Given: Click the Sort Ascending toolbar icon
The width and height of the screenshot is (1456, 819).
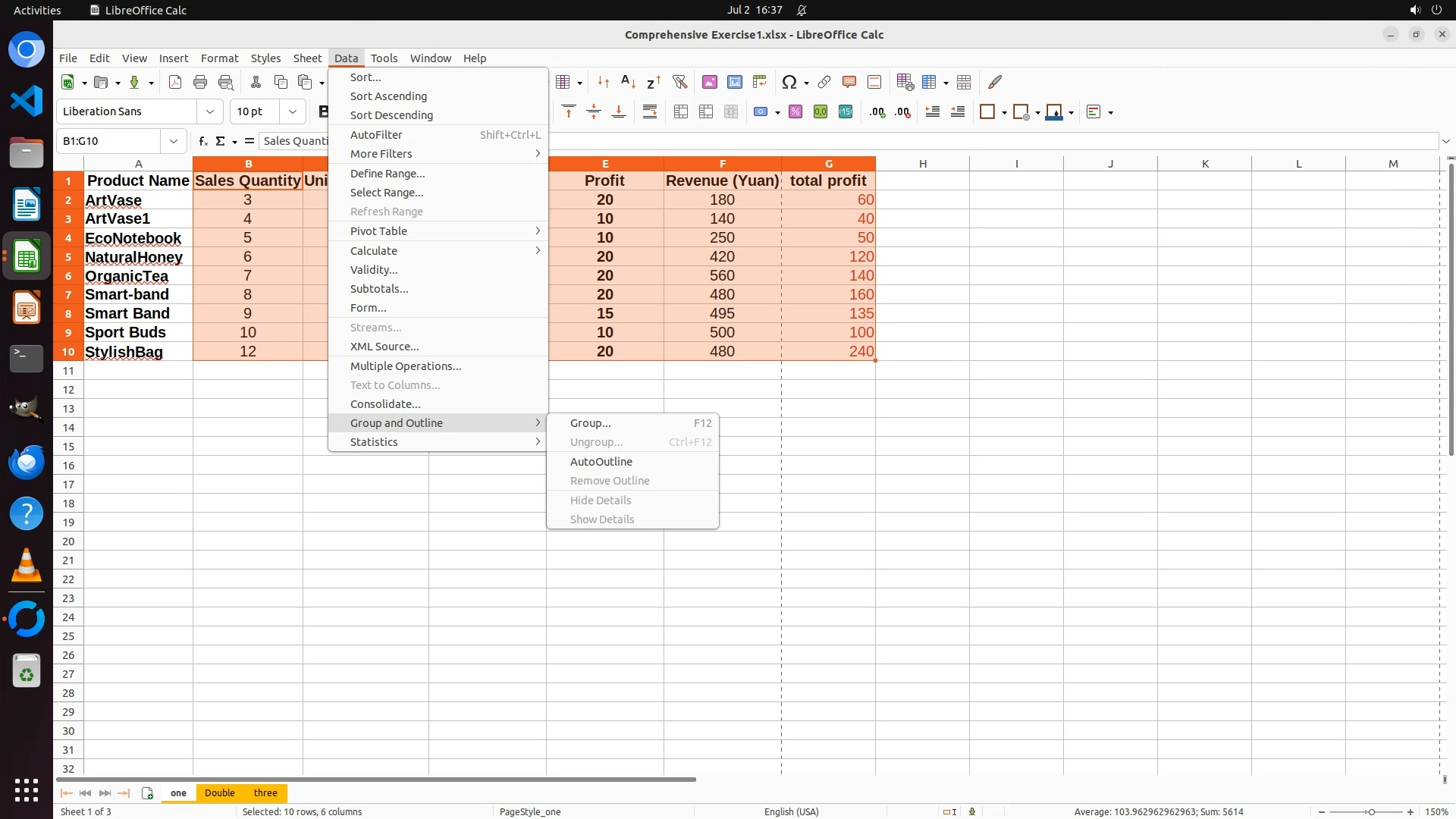Looking at the screenshot, I should pos(628,82).
